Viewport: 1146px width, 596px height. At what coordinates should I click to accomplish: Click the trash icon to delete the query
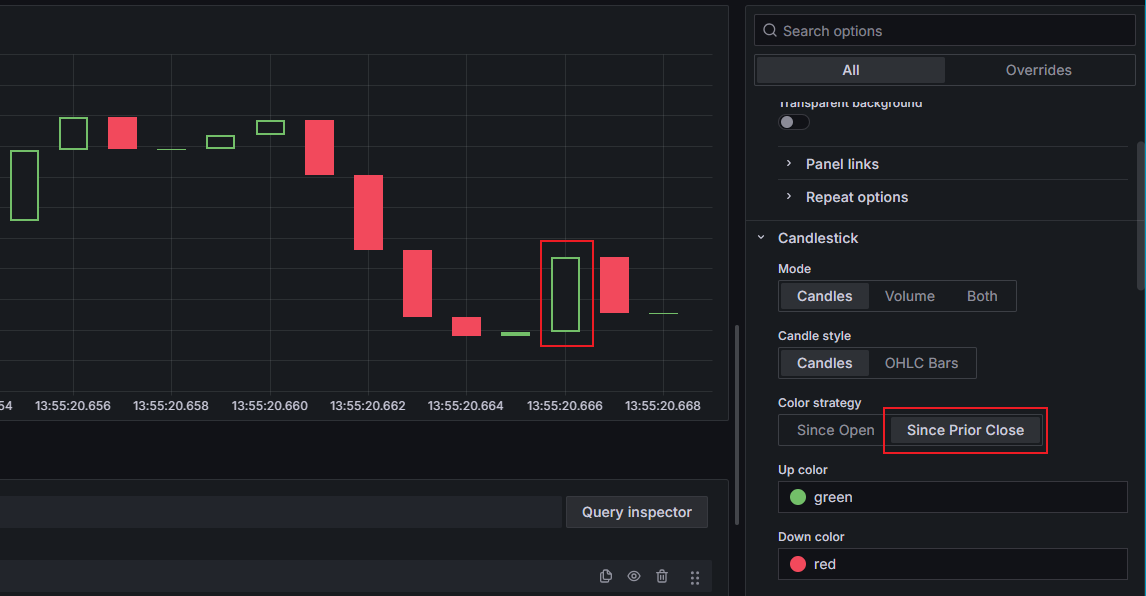coord(662,576)
